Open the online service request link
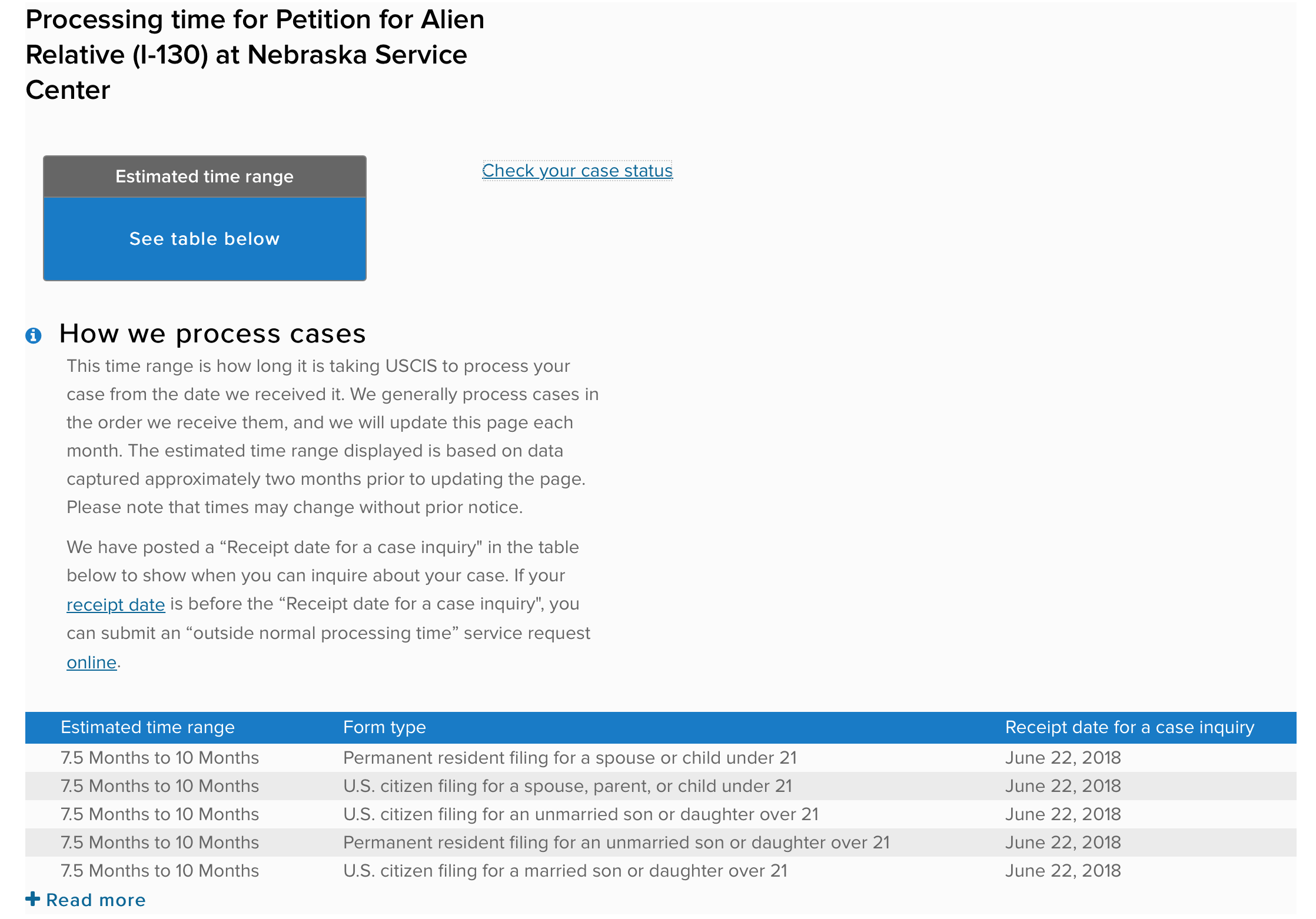The height and width of the screenshot is (919, 1316). [92, 662]
